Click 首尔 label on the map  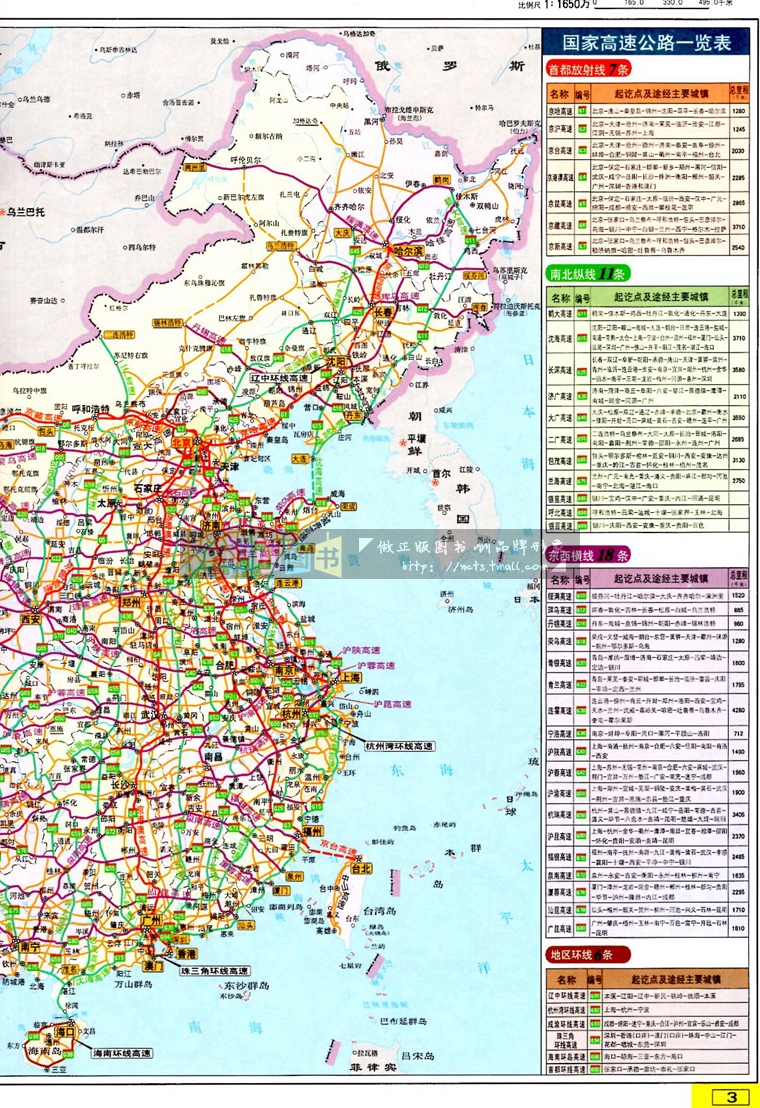(441, 473)
